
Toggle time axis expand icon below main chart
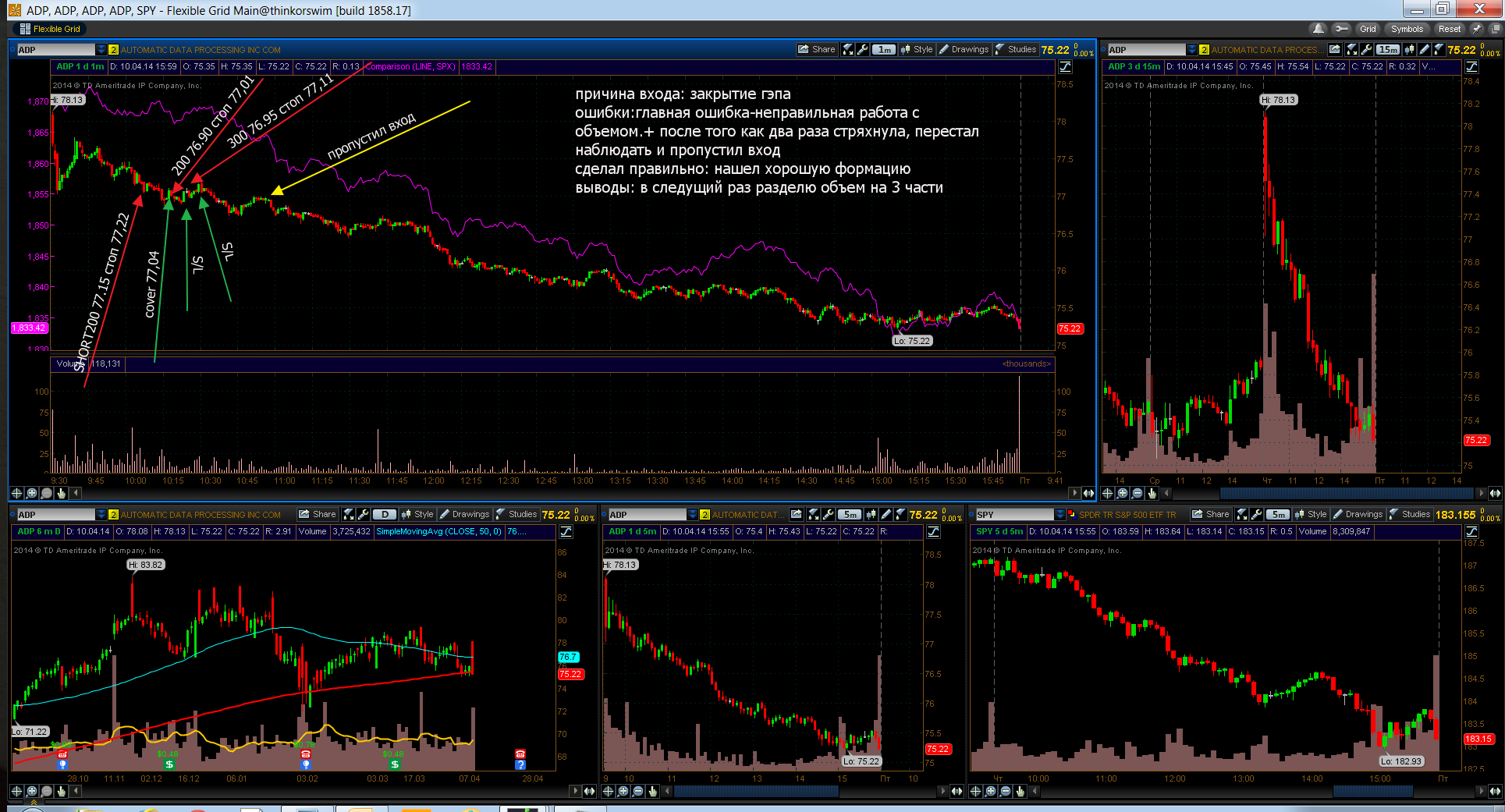pyautogui.click(x=1088, y=493)
